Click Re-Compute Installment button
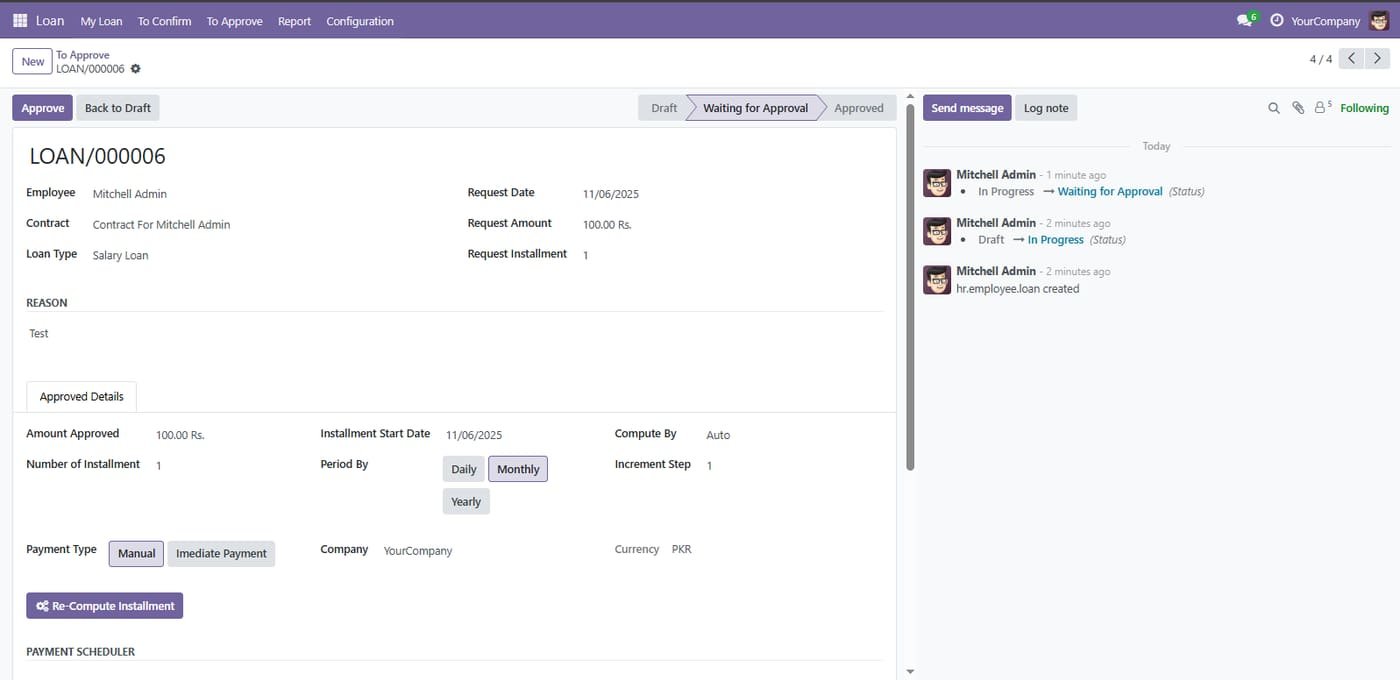The image size is (1400, 680). point(105,606)
